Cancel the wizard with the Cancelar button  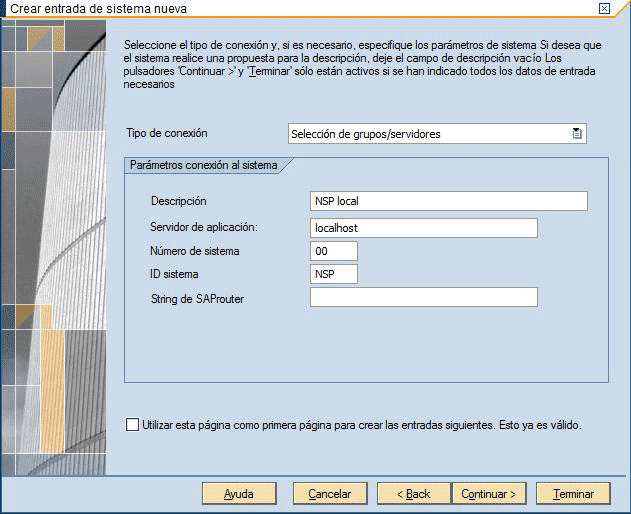pyautogui.click(x=330, y=493)
